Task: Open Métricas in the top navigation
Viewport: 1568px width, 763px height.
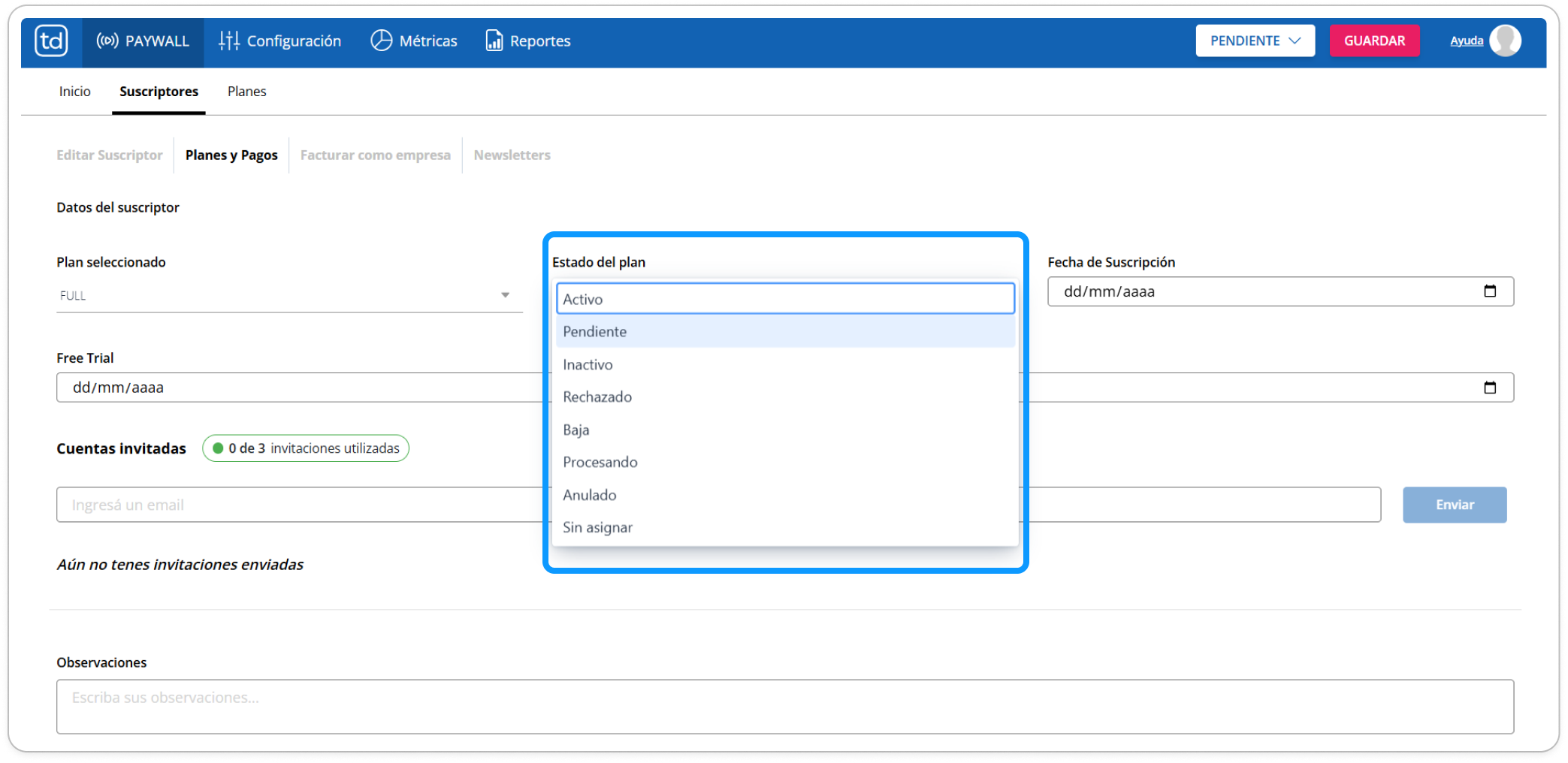Action: (414, 41)
